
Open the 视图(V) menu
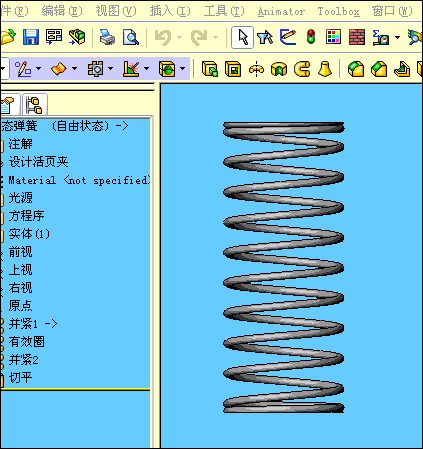coord(116,11)
